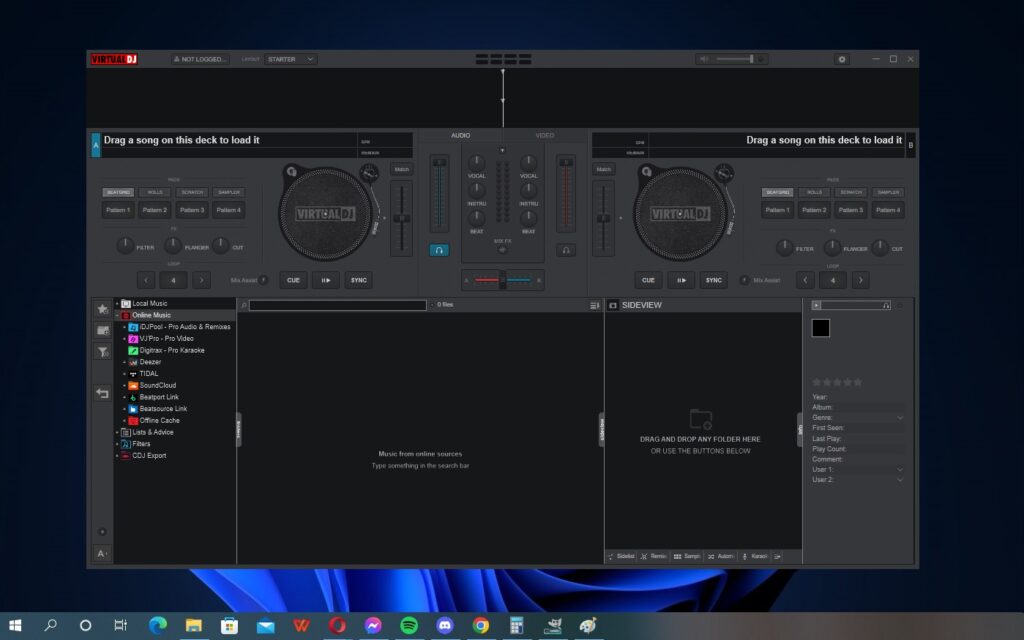Click the filter funnel icon in browser sidebar

103,352
